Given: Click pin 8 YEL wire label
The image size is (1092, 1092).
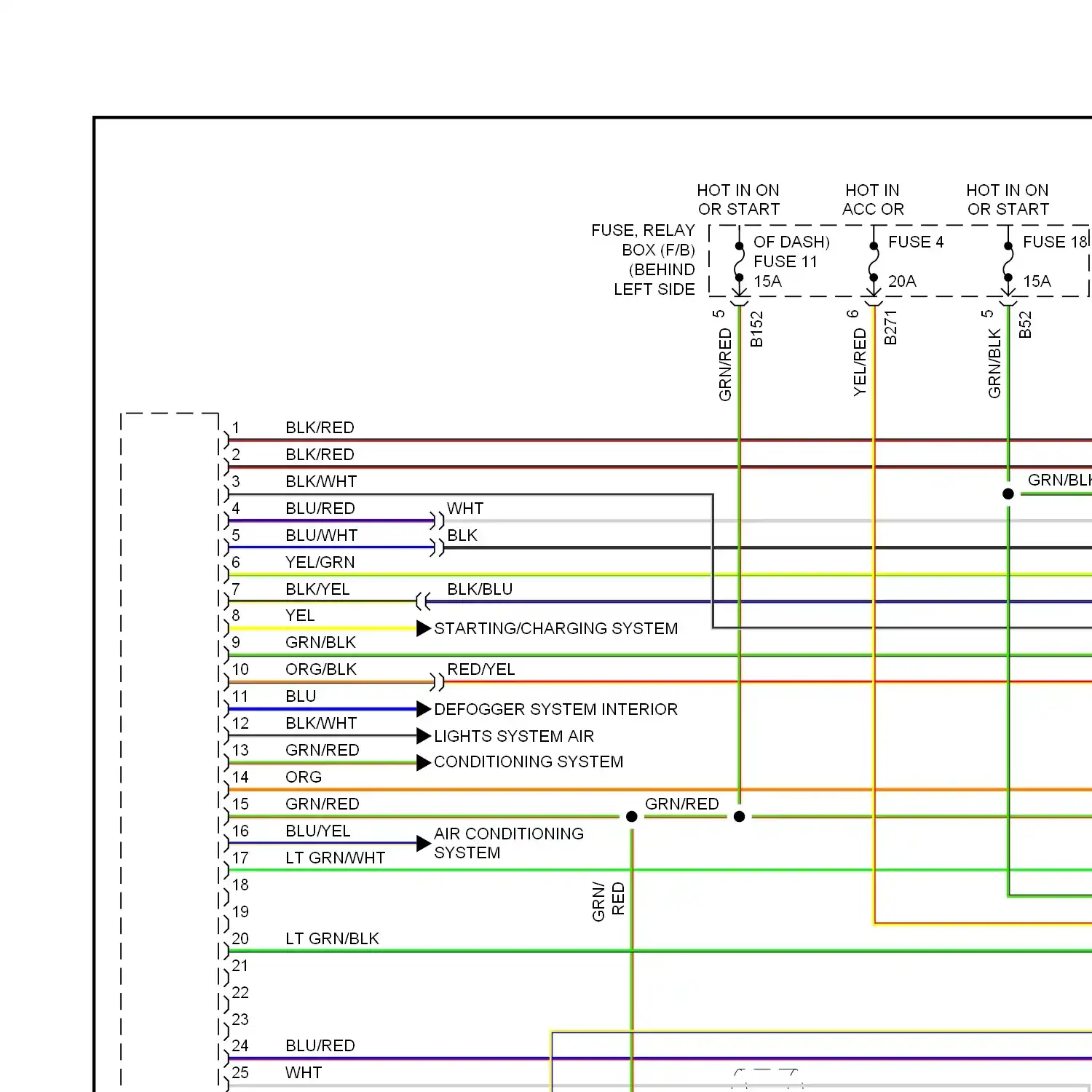Looking at the screenshot, I should (300, 615).
